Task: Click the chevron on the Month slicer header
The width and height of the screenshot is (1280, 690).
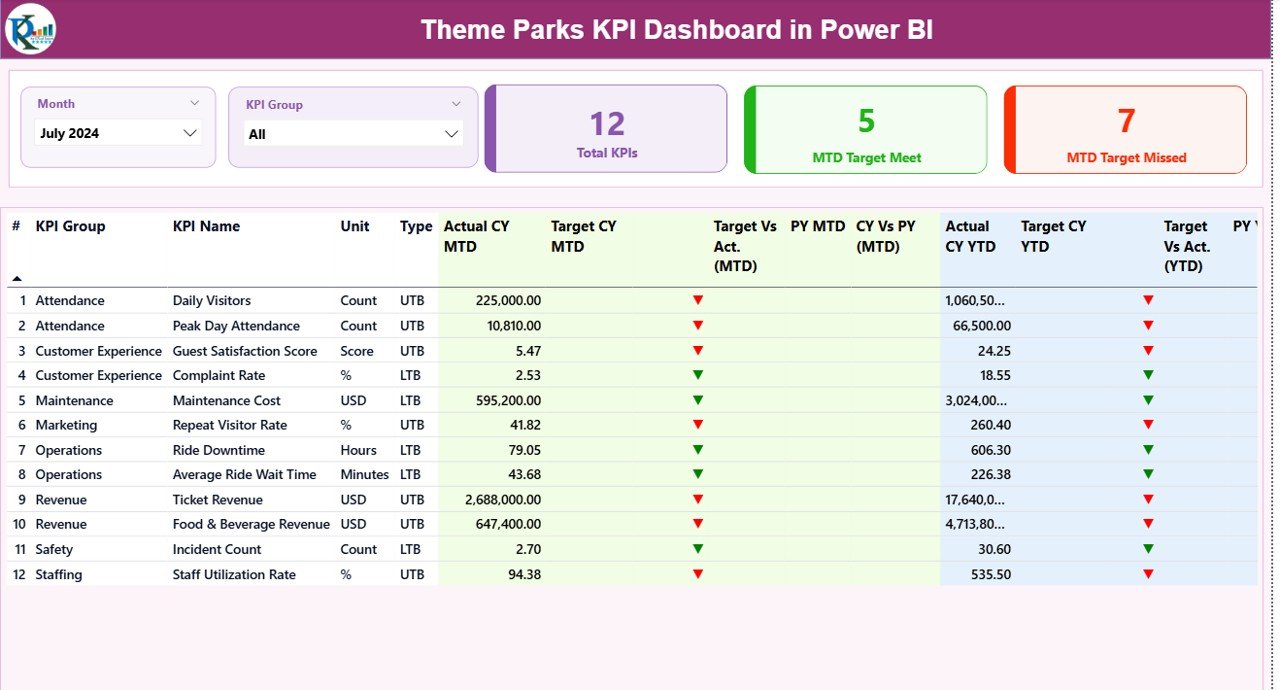Action: coord(196,103)
